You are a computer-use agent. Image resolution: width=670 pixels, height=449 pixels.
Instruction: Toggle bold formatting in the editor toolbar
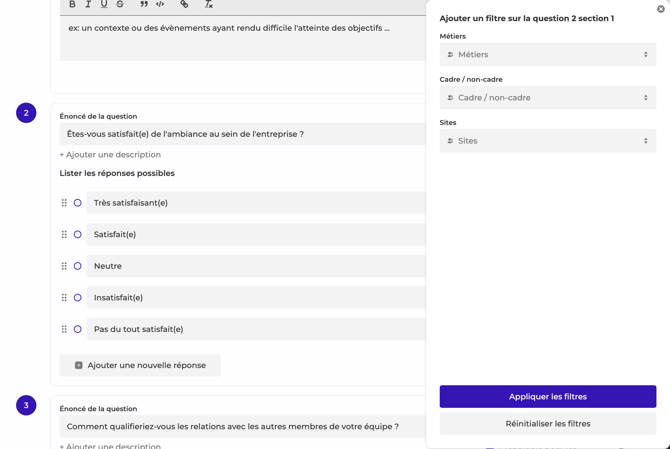coord(72,5)
